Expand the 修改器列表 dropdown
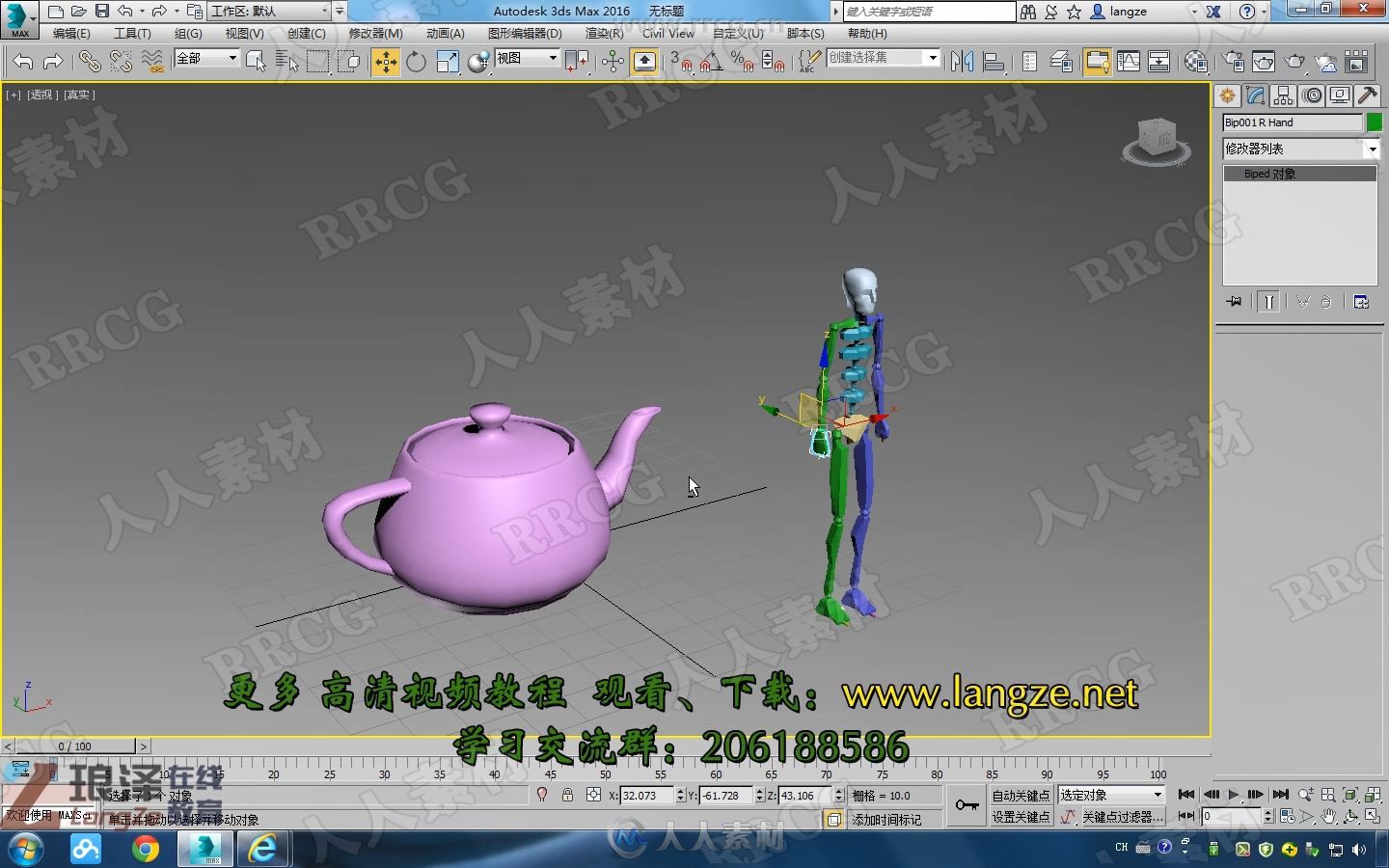1389x868 pixels. 1372,149
